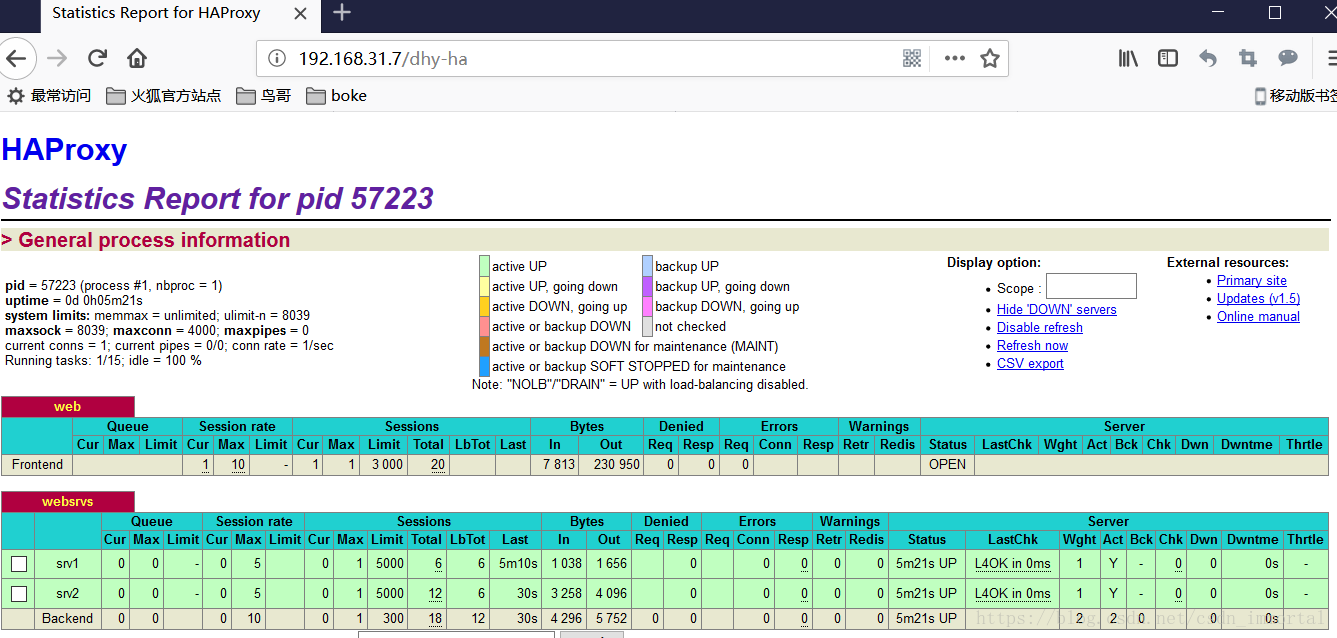Image resolution: width=1337 pixels, height=638 pixels.
Task: Click the HAProxy title link
Action: pyautogui.click(x=64, y=150)
